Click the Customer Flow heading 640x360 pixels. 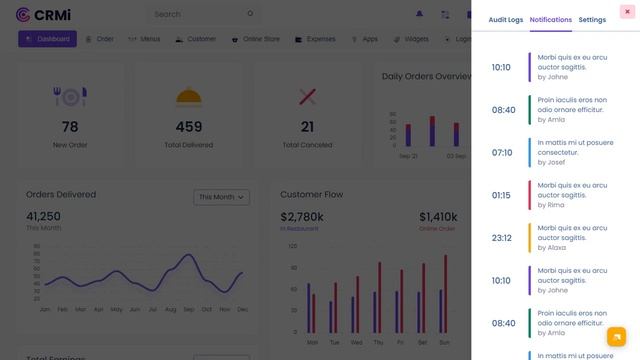311,195
